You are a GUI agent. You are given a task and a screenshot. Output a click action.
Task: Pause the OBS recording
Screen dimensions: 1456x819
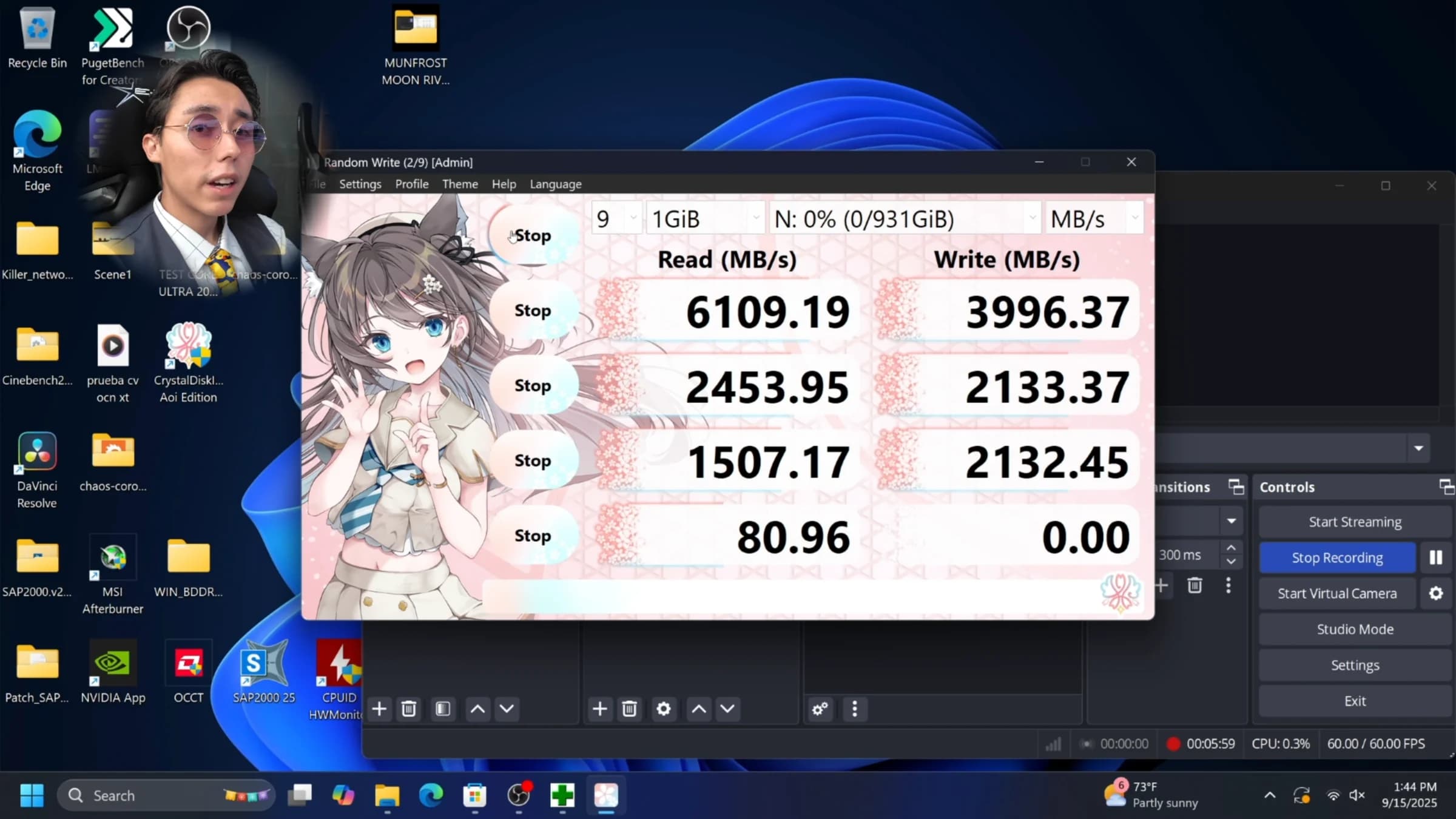(1436, 558)
